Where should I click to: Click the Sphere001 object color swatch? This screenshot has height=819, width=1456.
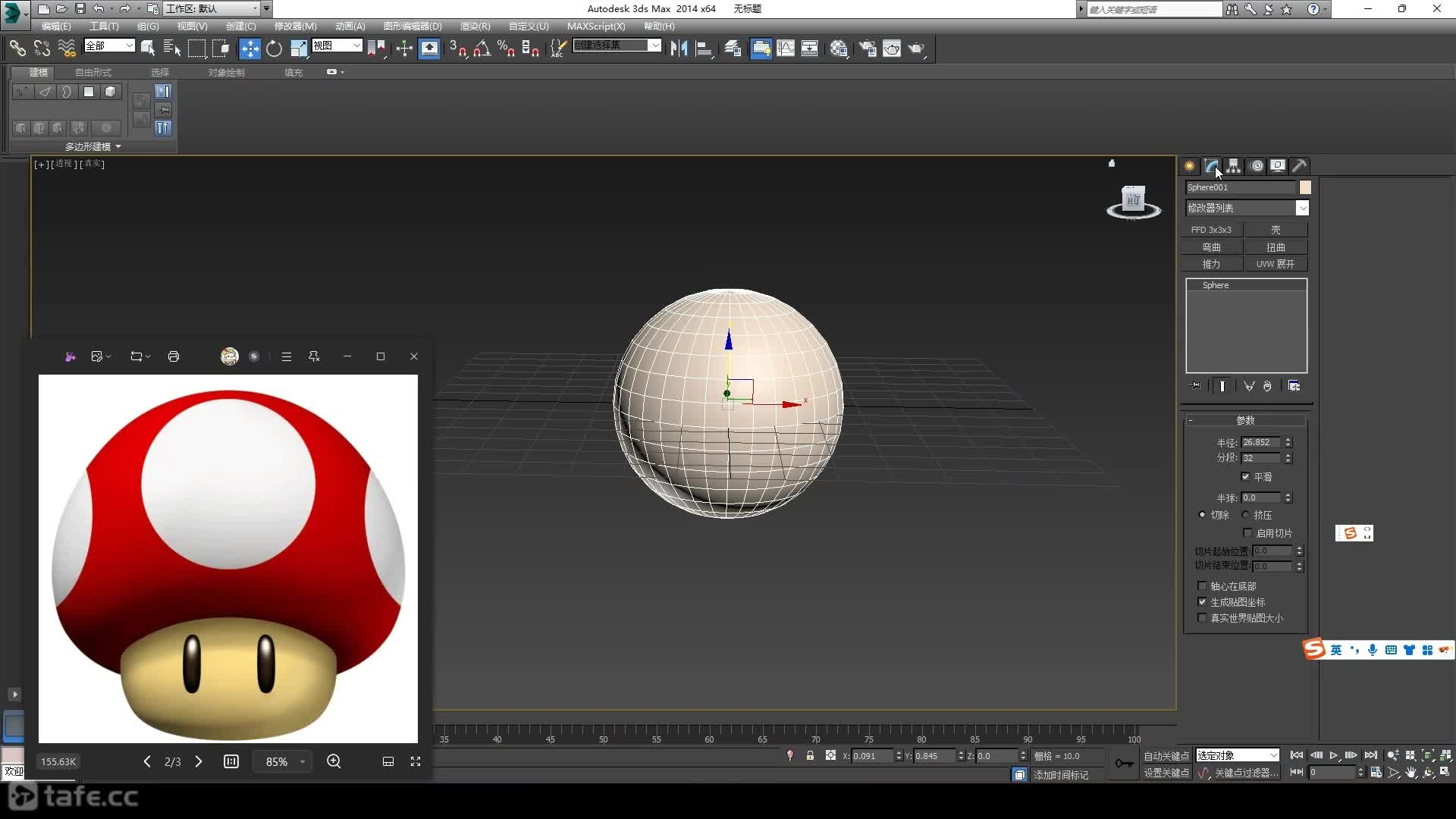point(1305,187)
